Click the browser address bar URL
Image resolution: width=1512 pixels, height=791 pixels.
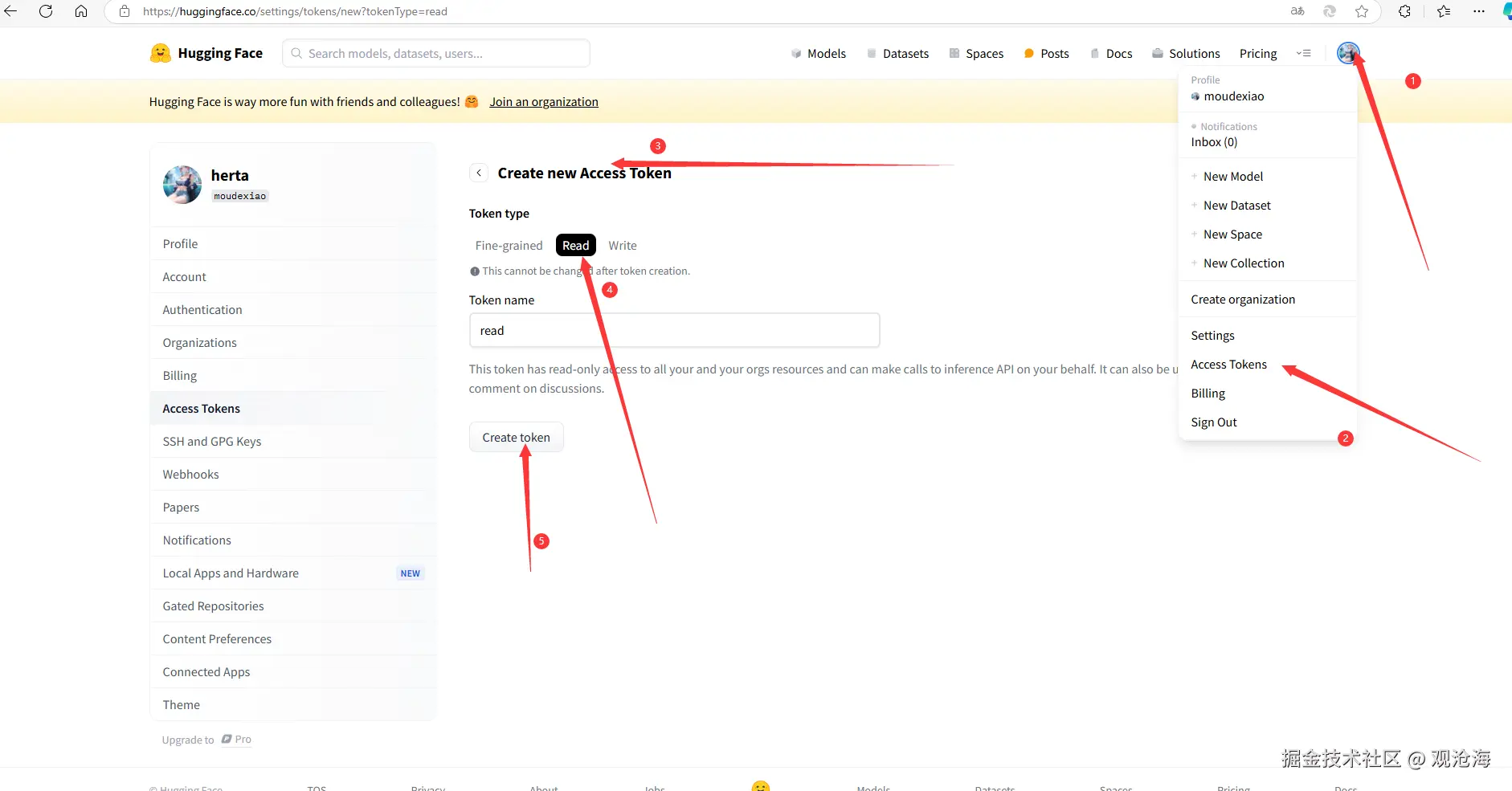[x=295, y=11]
